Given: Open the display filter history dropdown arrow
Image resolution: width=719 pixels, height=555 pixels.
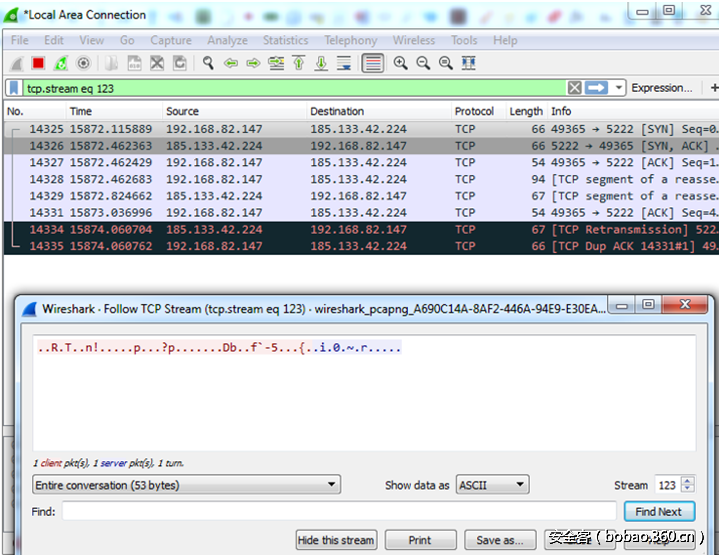Looking at the screenshot, I should [x=620, y=88].
